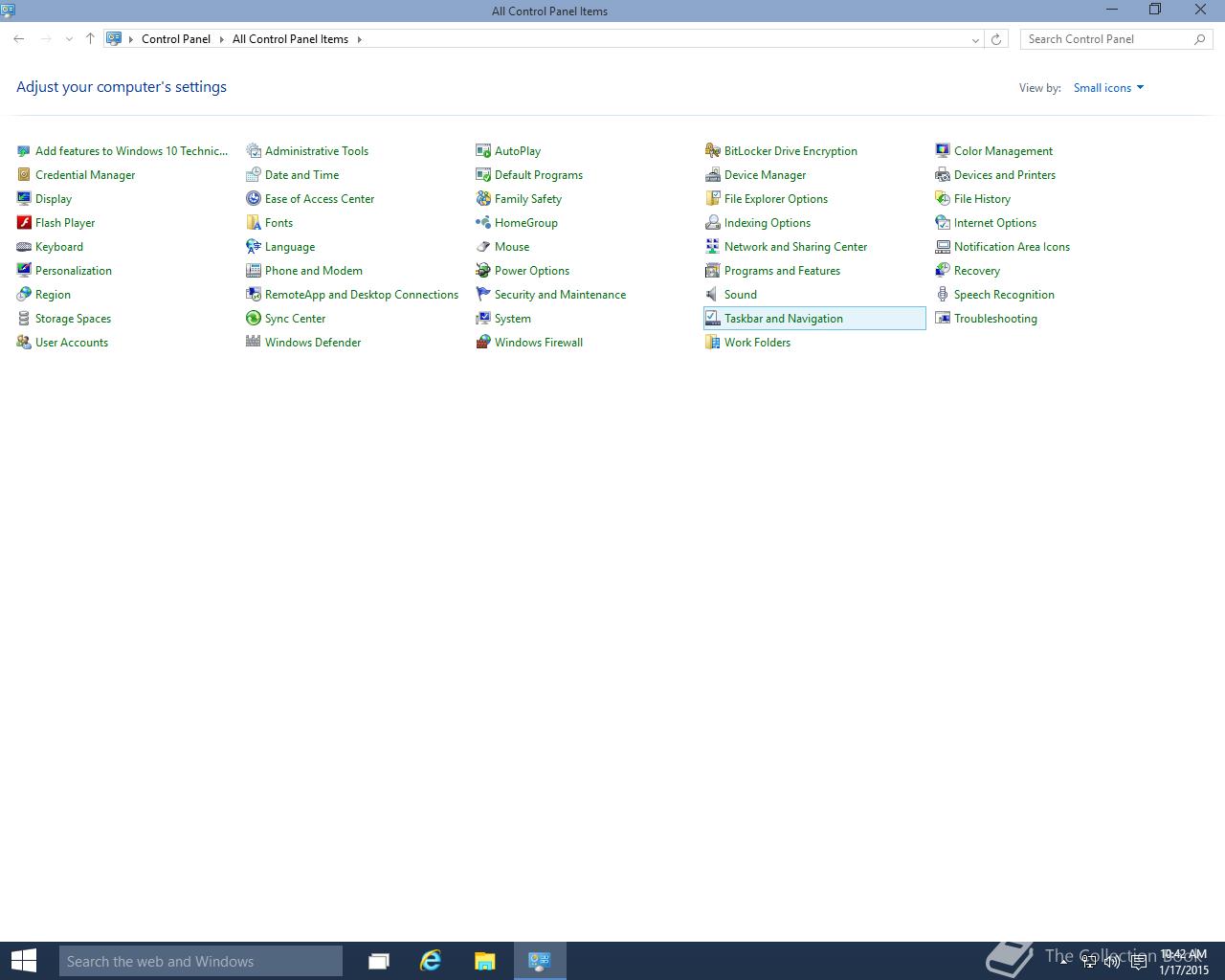Click the Search the web and Windows box

tap(201, 961)
